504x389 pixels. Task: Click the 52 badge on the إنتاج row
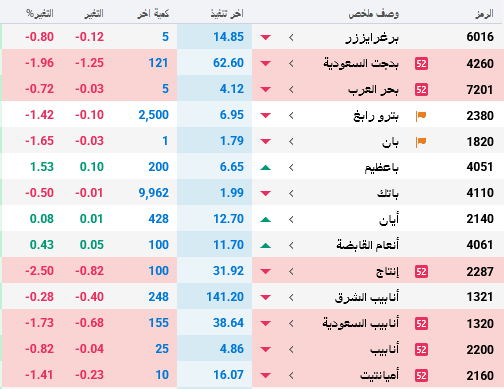click(x=421, y=271)
